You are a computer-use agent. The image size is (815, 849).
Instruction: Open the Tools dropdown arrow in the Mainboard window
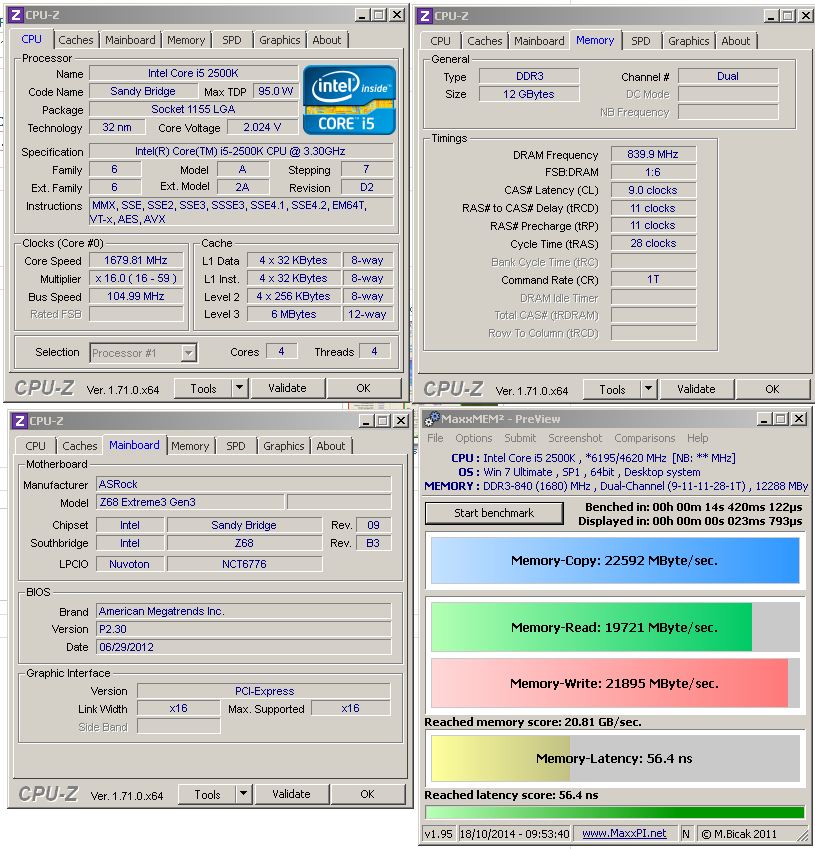pos(244,794)
